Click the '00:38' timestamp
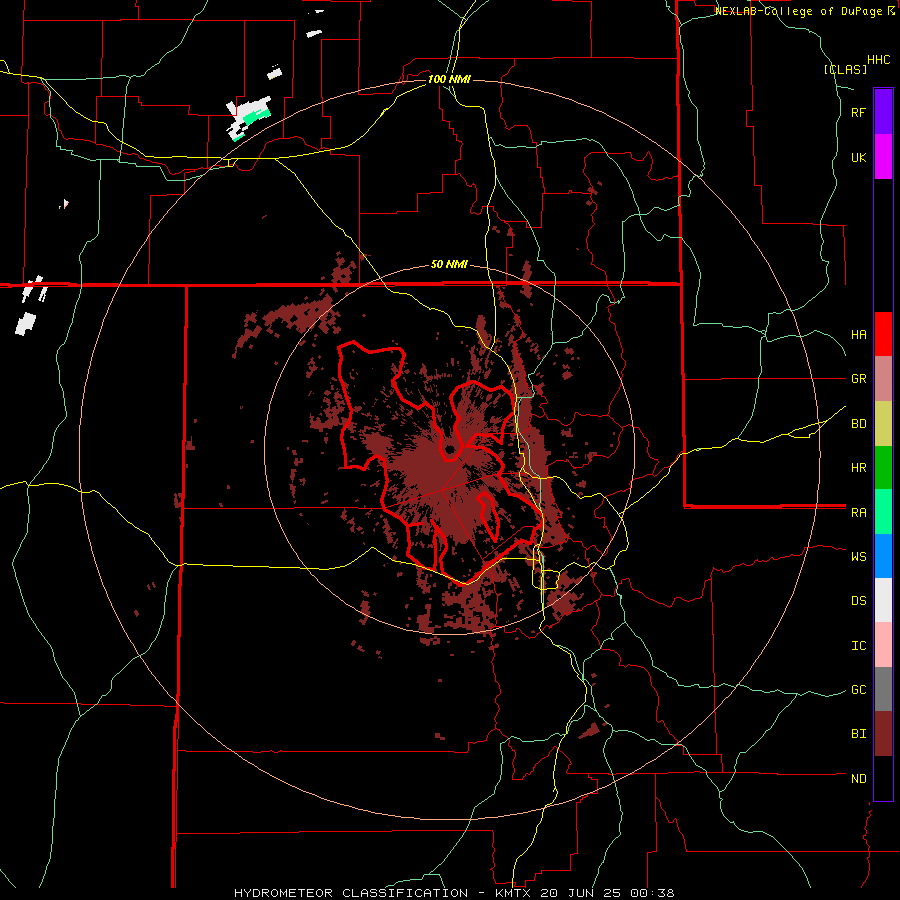Image resolution: width=900 pixels, height=900 pixels. 654,893
